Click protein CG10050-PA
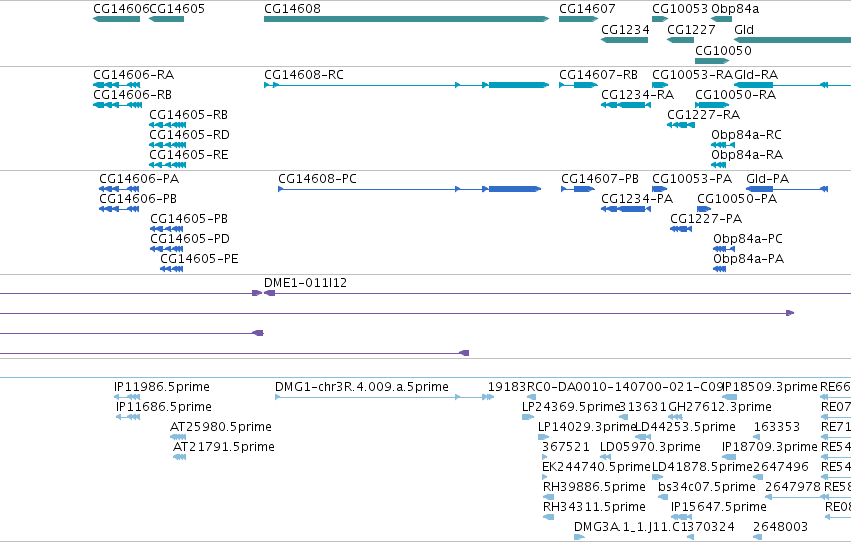 coord(704,209)
